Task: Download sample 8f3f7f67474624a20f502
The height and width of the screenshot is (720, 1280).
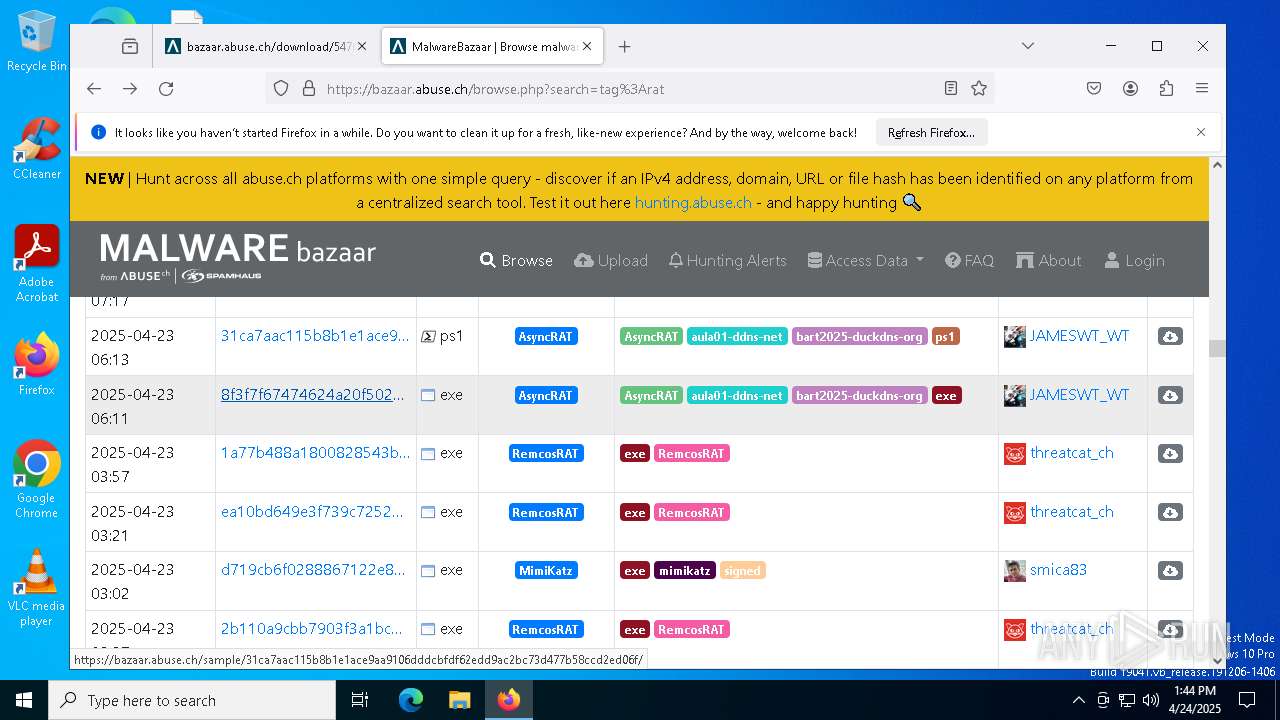Action: pyautogui.click(x=1170, y=396)
